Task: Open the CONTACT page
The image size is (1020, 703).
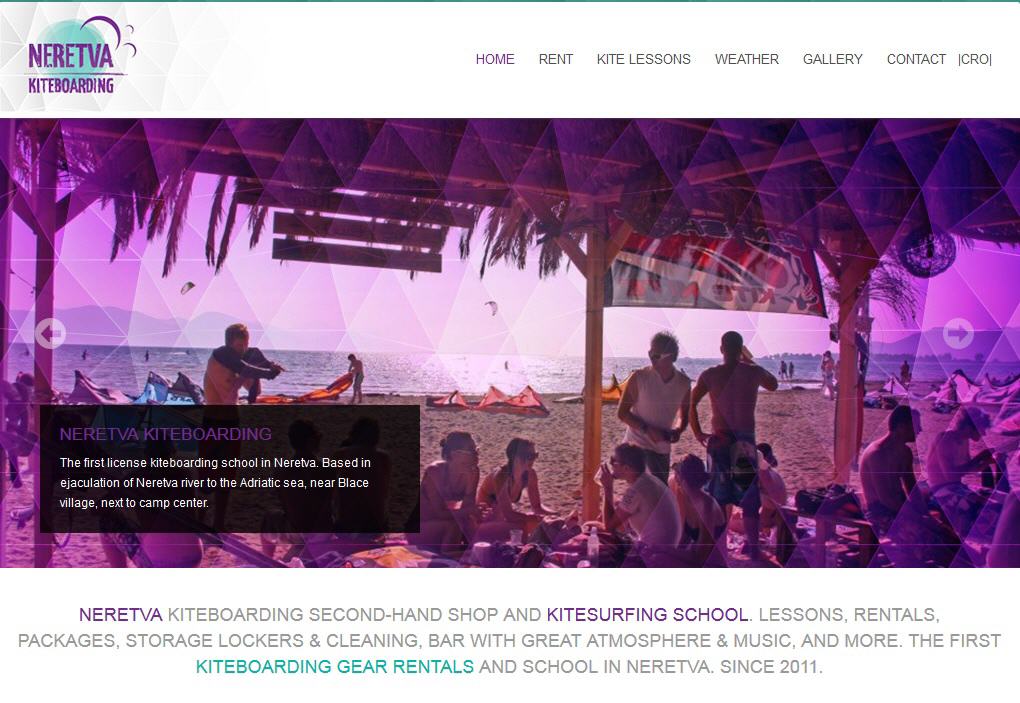Action: click(x=916, y=59)
